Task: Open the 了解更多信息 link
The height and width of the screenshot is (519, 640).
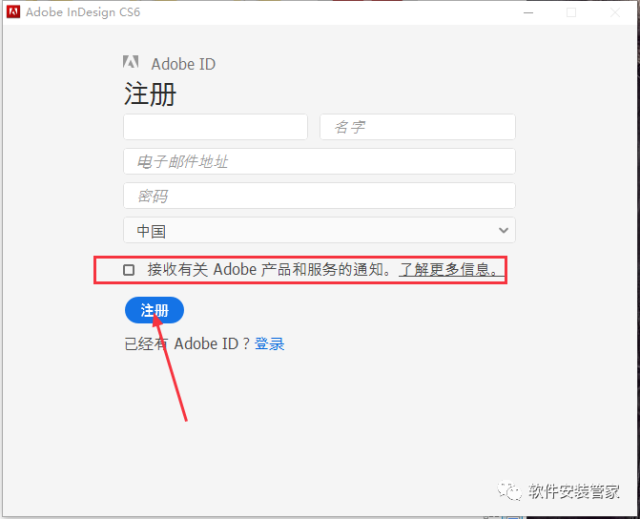Action: pos(449,270)
